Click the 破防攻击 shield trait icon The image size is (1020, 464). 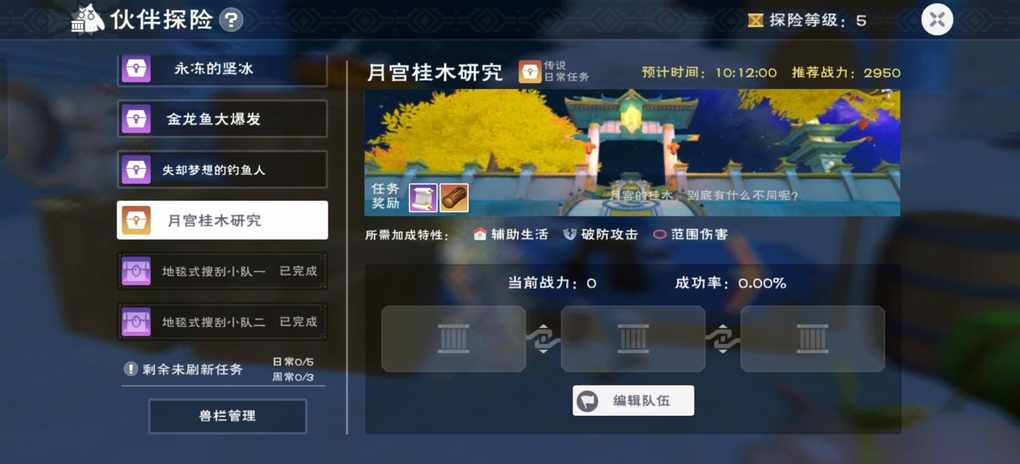click(570, 234)
